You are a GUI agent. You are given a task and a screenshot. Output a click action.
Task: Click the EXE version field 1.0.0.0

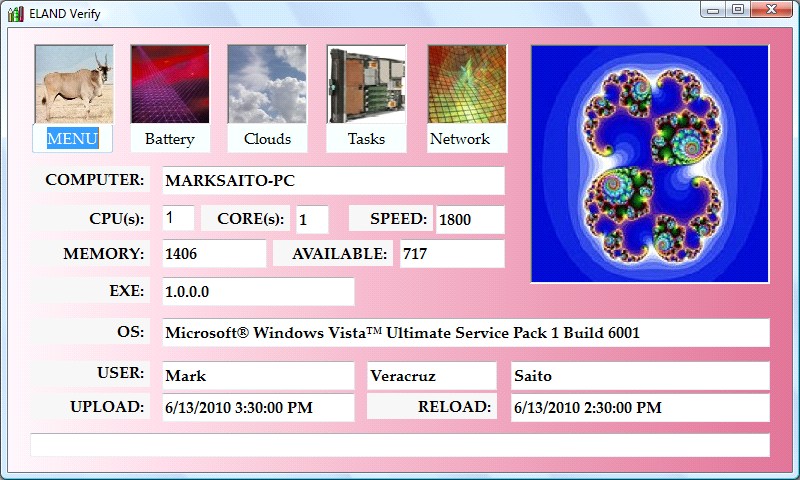[258, 292]
